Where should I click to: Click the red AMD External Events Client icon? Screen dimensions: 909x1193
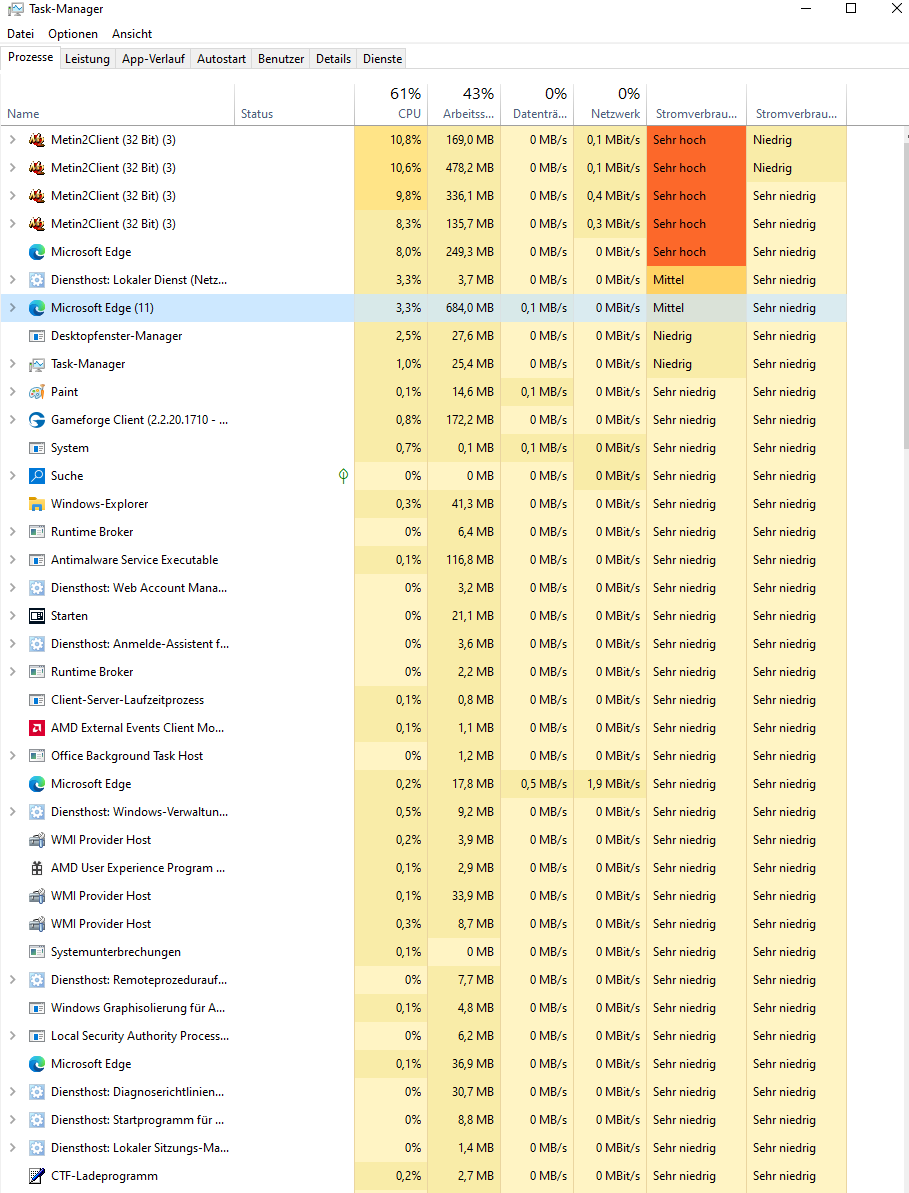37,728
